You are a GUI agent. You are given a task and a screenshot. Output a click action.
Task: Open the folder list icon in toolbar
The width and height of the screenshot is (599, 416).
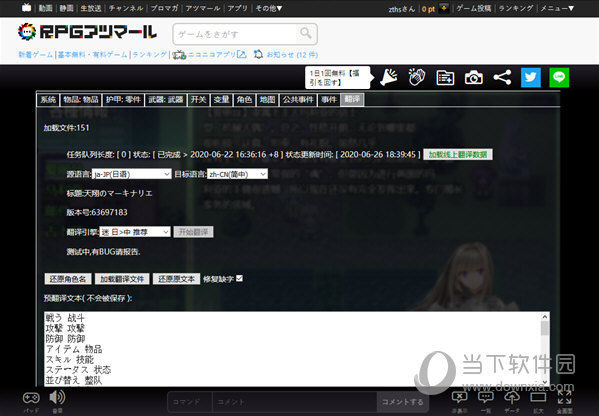pyautogui.click(x=445, y=78)
